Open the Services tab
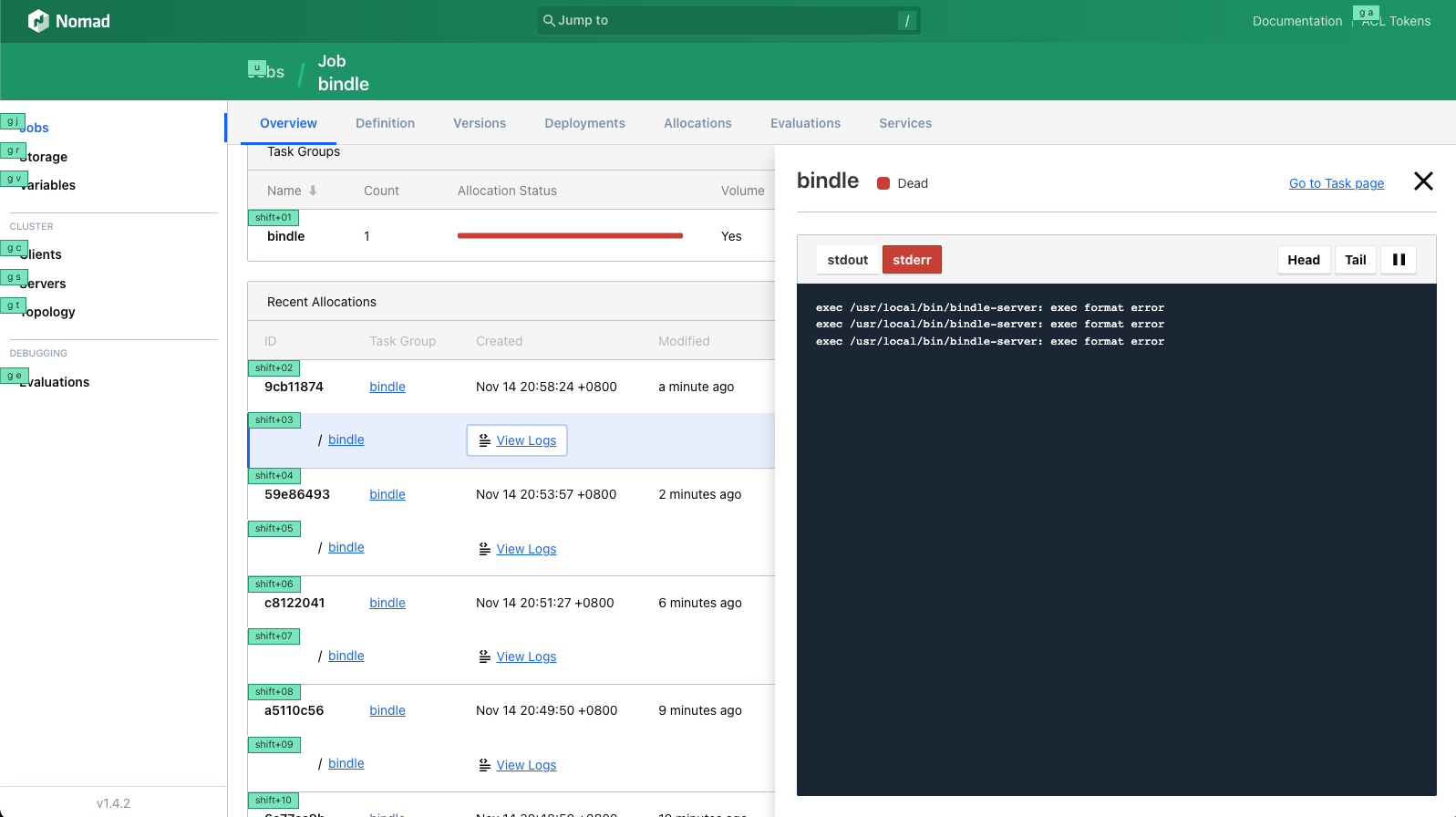This screenshot has height=817, width=1456. [905, 123]
